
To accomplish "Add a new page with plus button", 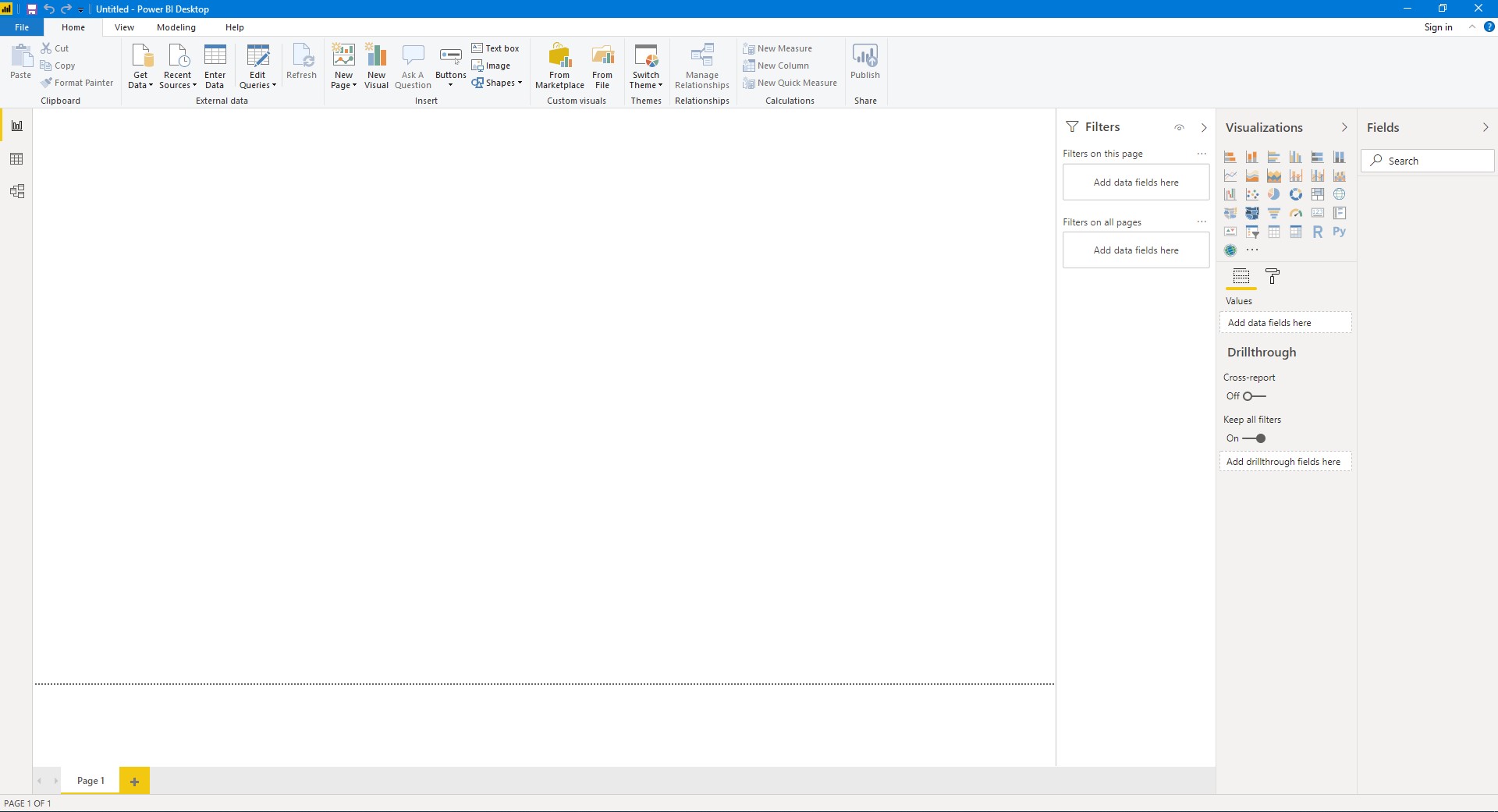I will point(134,781).
